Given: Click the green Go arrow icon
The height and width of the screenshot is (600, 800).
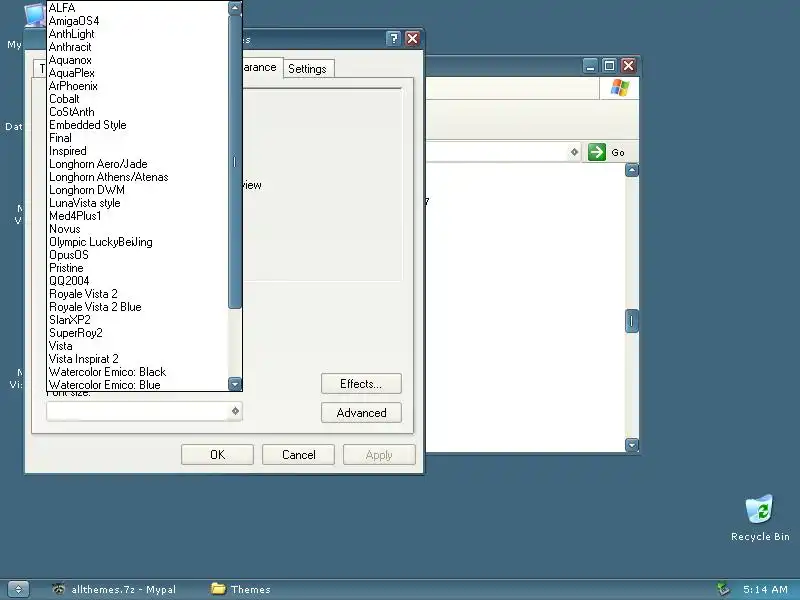Looking at the screenshot, I should tap(597, 152).
